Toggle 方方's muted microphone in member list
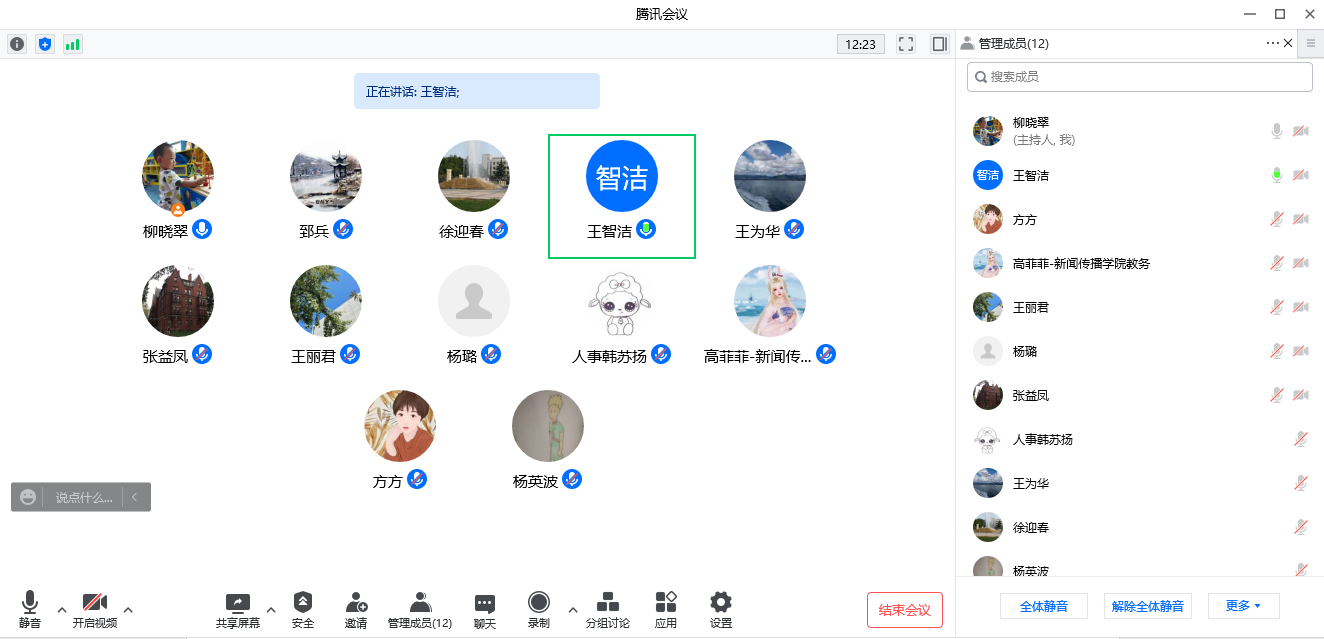1324x639 pixels. pos(1277,220)
